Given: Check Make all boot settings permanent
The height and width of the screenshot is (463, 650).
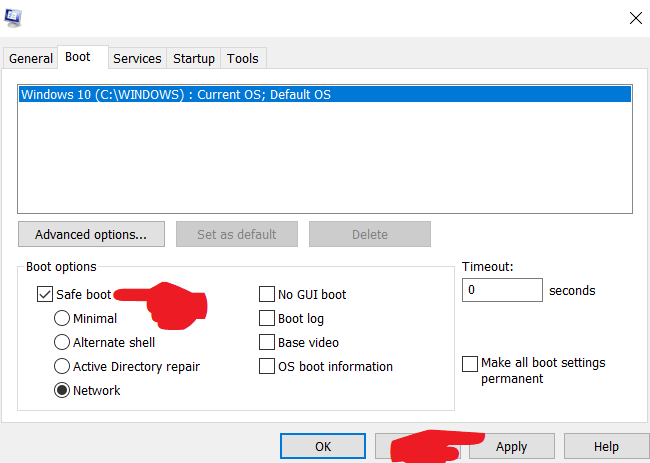Looking at the screenshot, I should [x=470, y=364].
